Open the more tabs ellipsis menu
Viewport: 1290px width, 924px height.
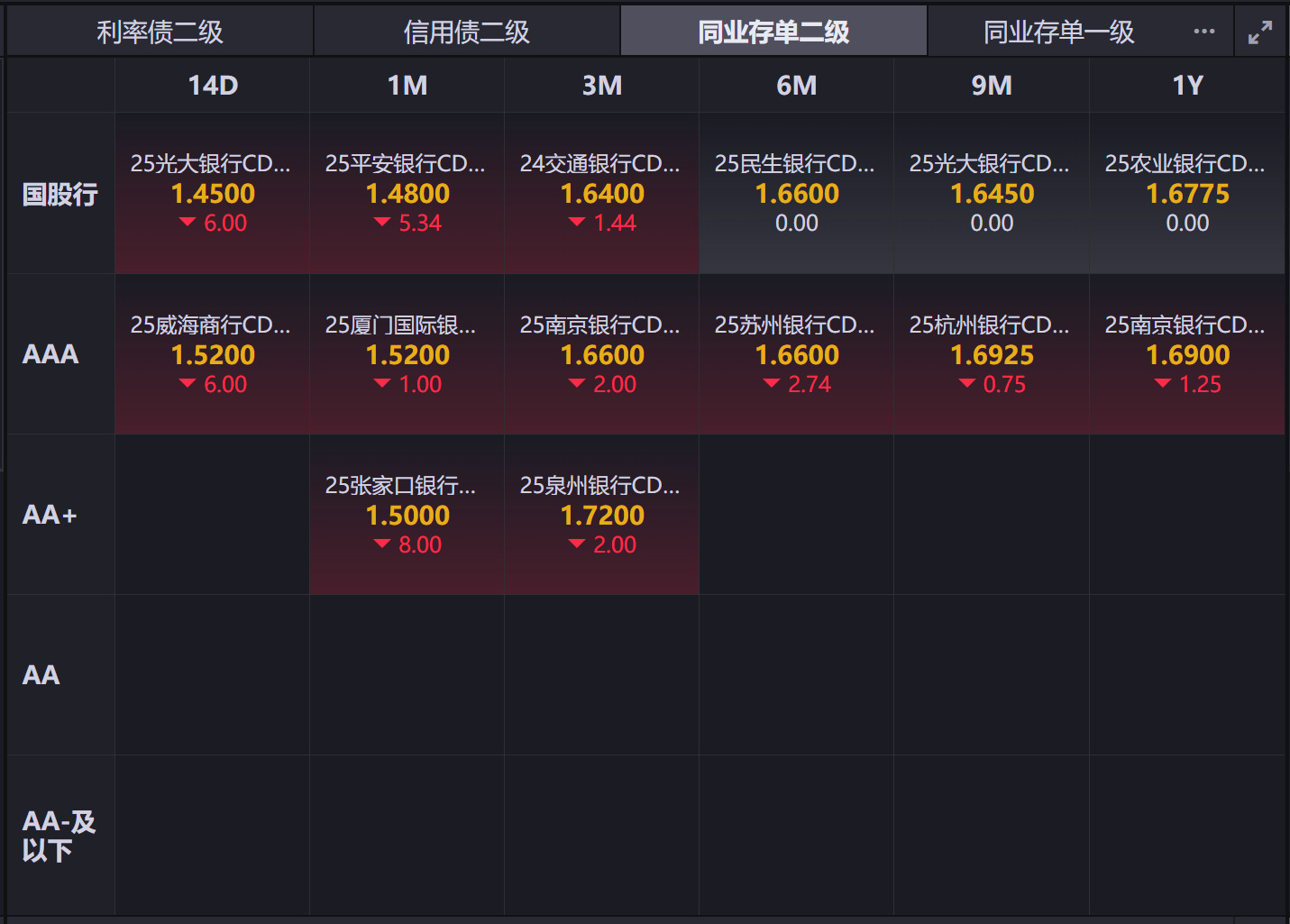(1203, 32)
